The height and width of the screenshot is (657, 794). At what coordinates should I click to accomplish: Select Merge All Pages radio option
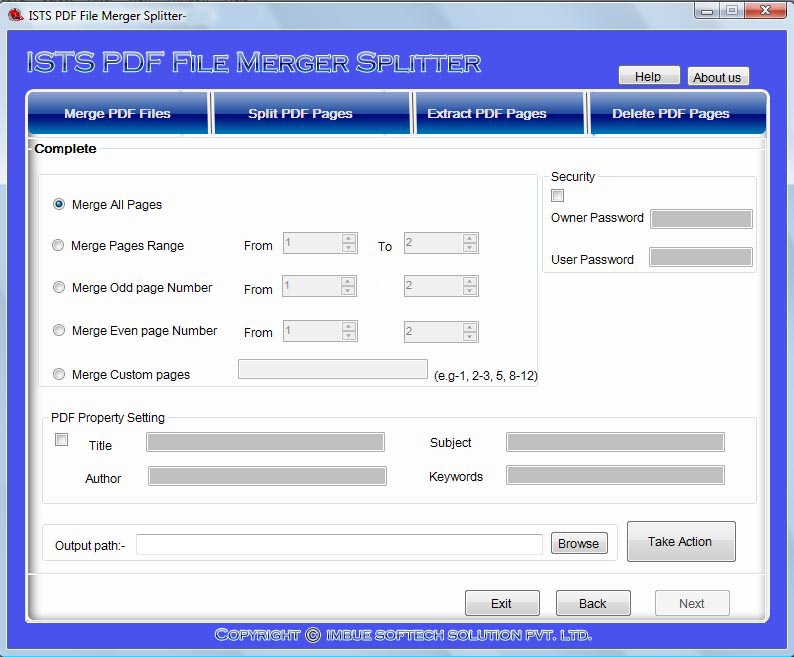point(59,204)
